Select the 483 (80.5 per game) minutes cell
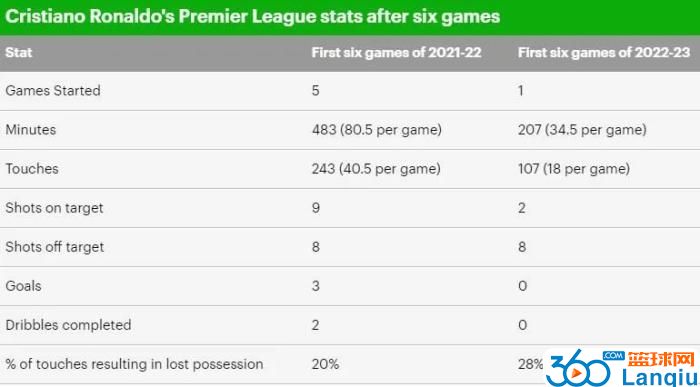This screenshot has height=387, width=700. tap(376, 130)
